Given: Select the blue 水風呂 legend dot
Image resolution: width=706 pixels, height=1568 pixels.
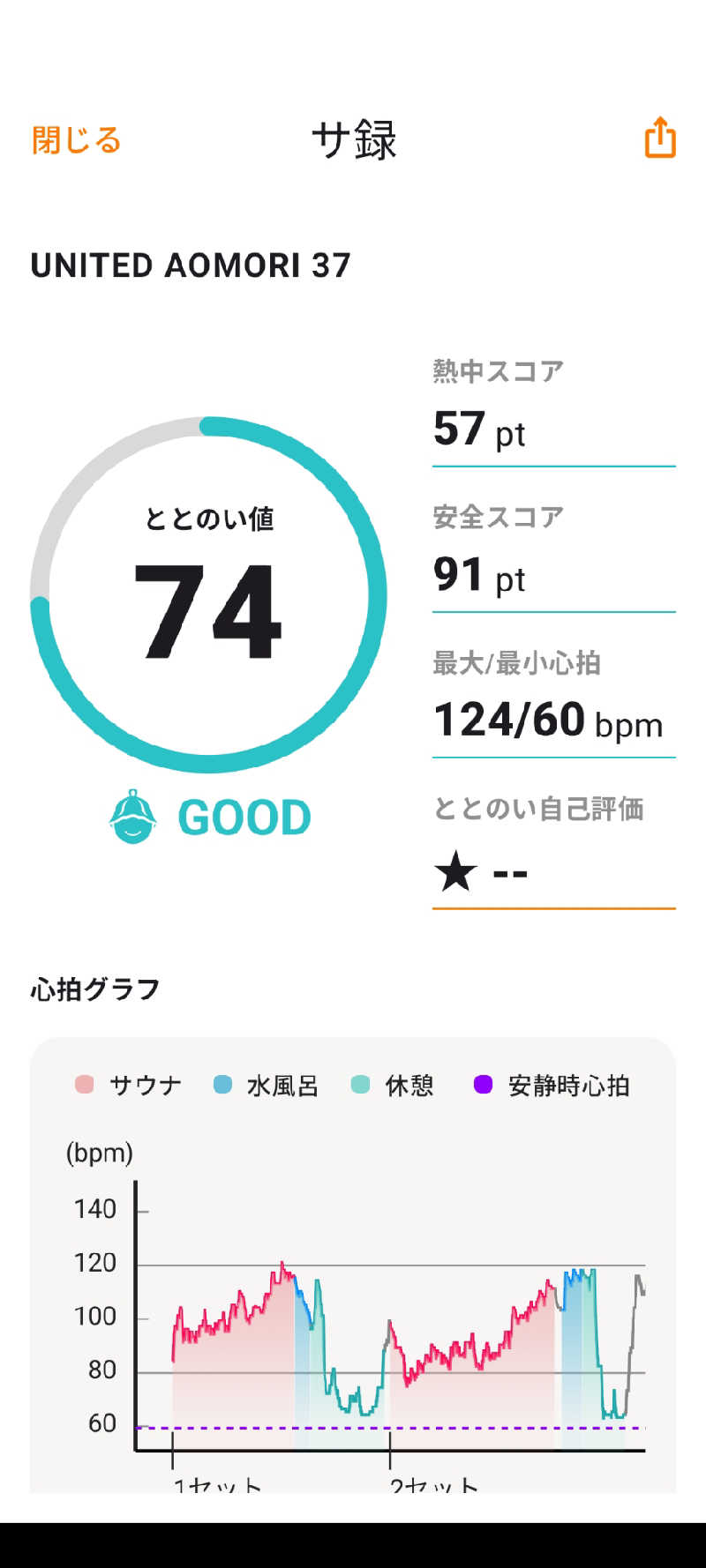Looking at the screenshot, I should tap(222, 1085).
